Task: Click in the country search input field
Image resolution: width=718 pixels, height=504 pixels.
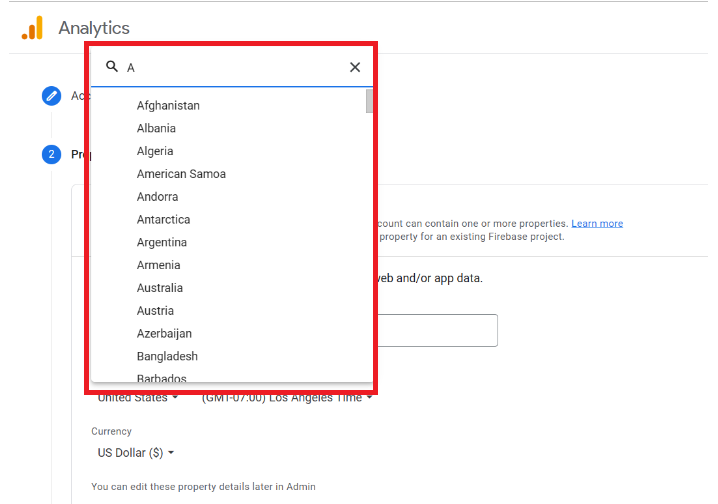Action: pyautogui.click(x=234, y=68)
